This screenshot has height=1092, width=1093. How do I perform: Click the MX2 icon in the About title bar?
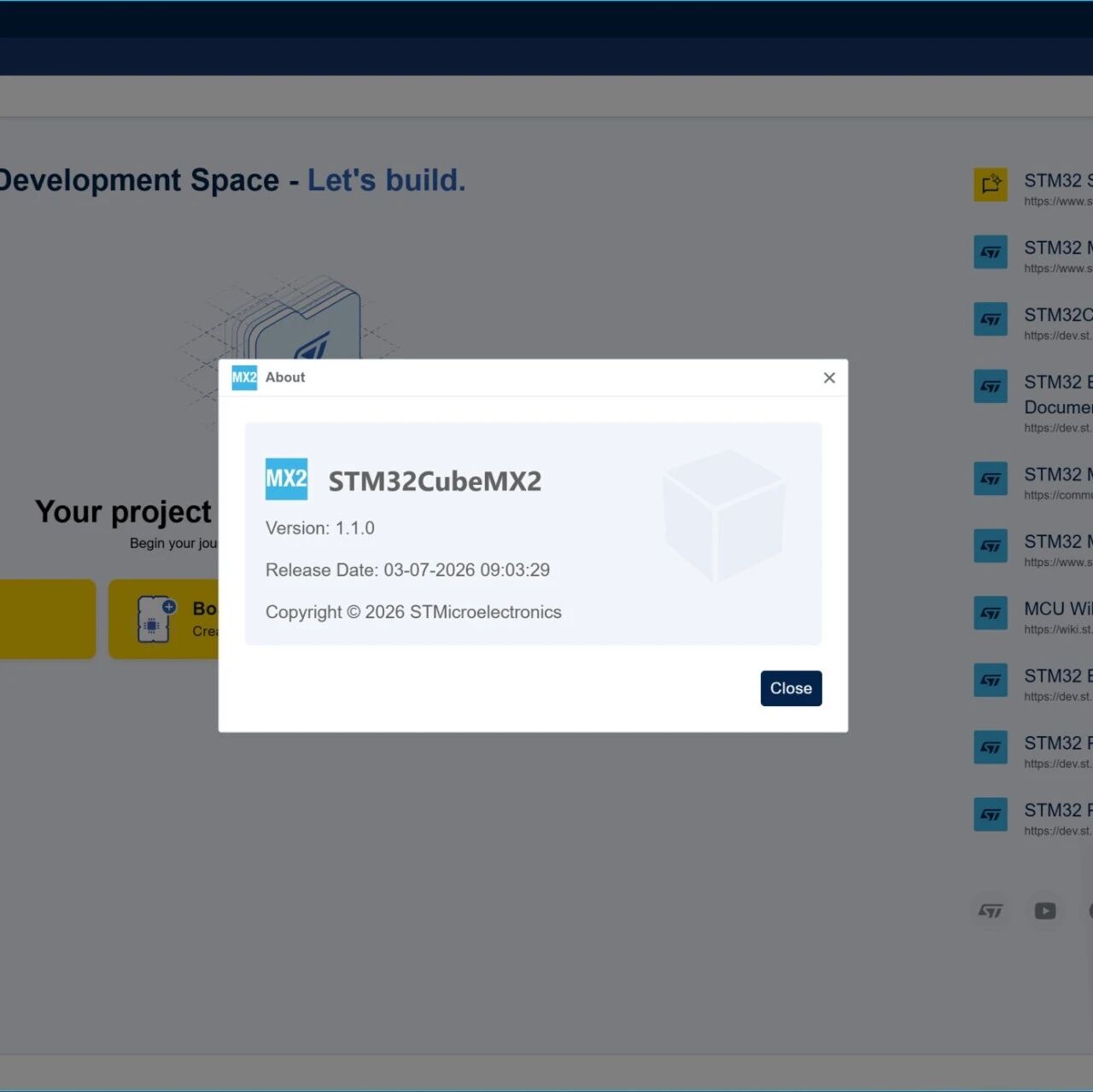(x=244, y=377)
